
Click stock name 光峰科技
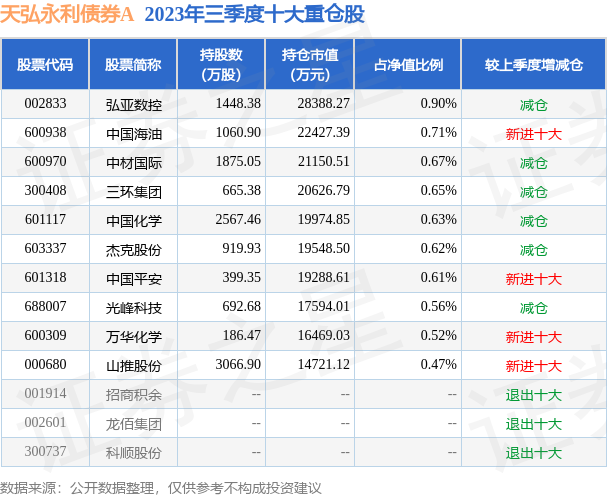point(134,308)
